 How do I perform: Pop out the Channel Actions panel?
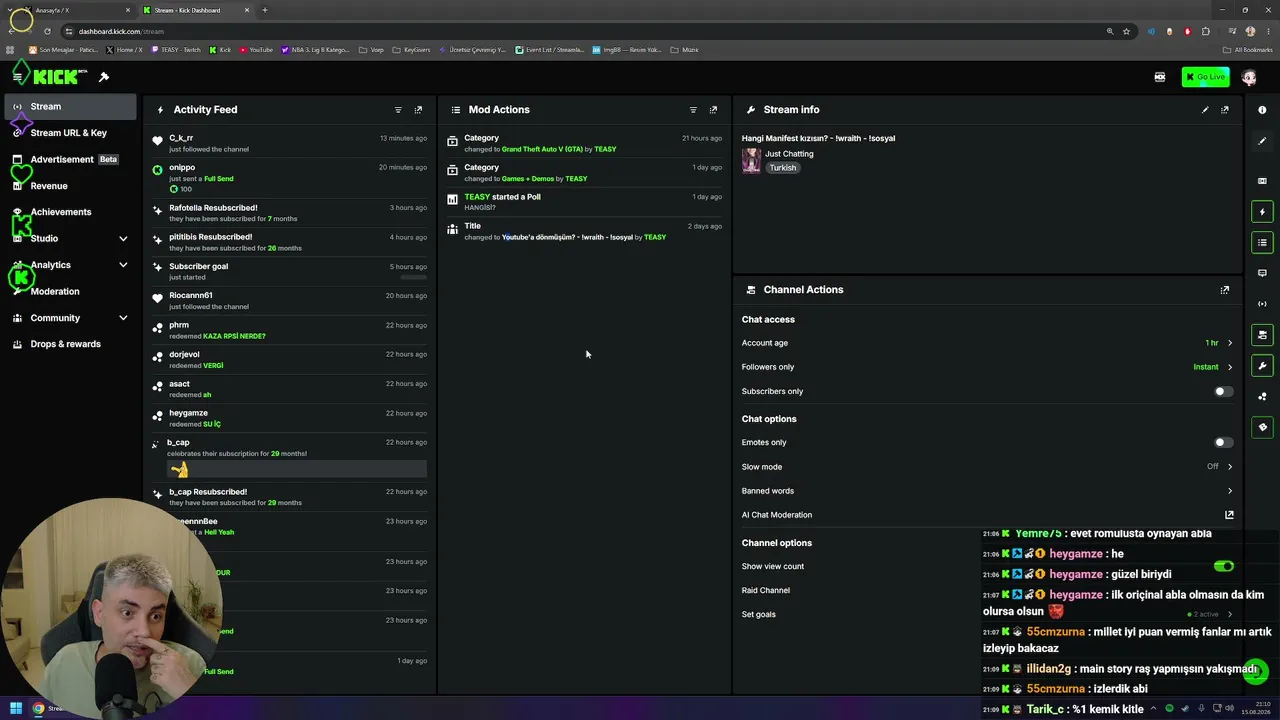(1225, 290)
